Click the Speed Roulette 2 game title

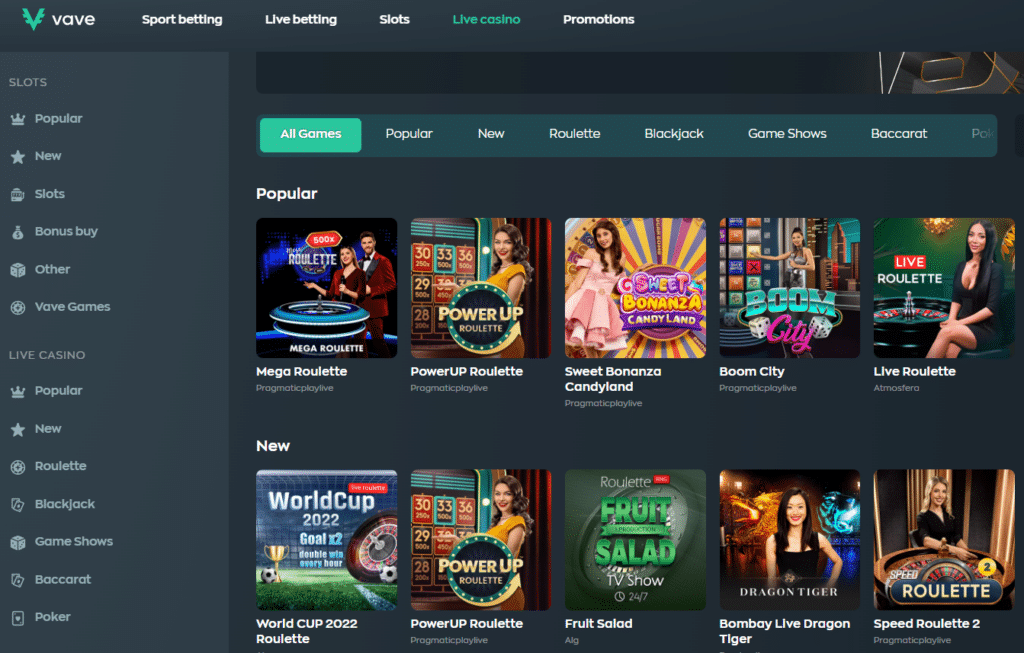pyautogui.click(x=927, y=624)
